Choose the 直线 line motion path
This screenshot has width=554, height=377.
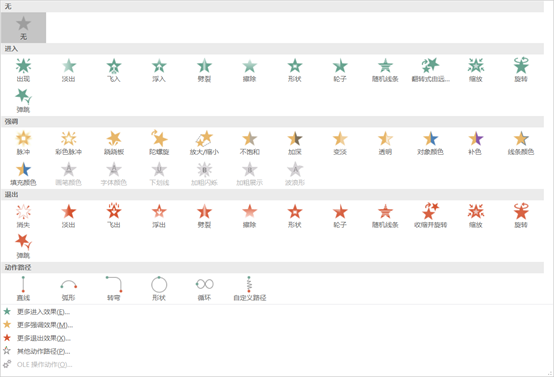tap(23, 289)
